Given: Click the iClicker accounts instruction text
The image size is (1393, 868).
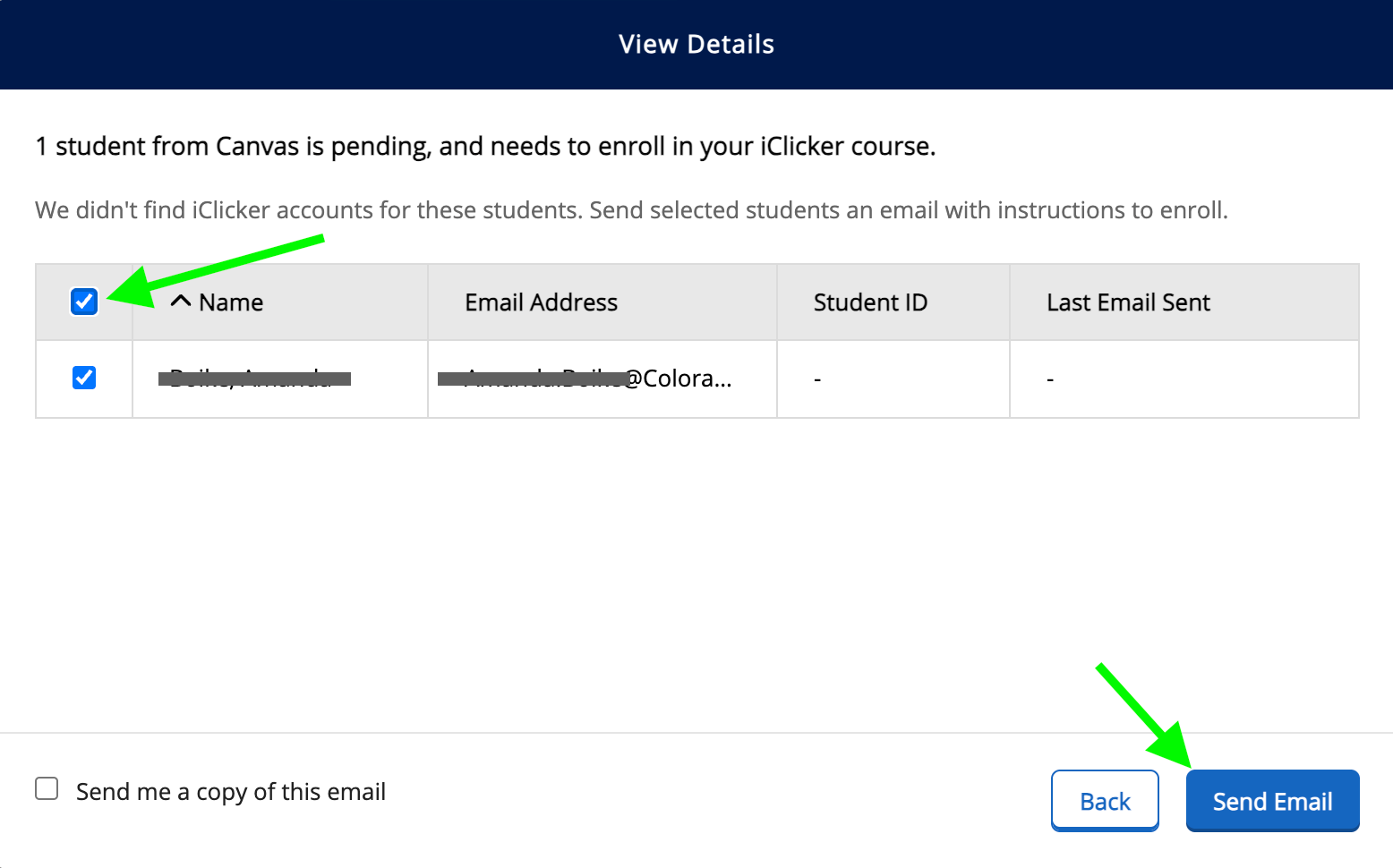Looking at the screenshot, I should click(x=631, y=210).
